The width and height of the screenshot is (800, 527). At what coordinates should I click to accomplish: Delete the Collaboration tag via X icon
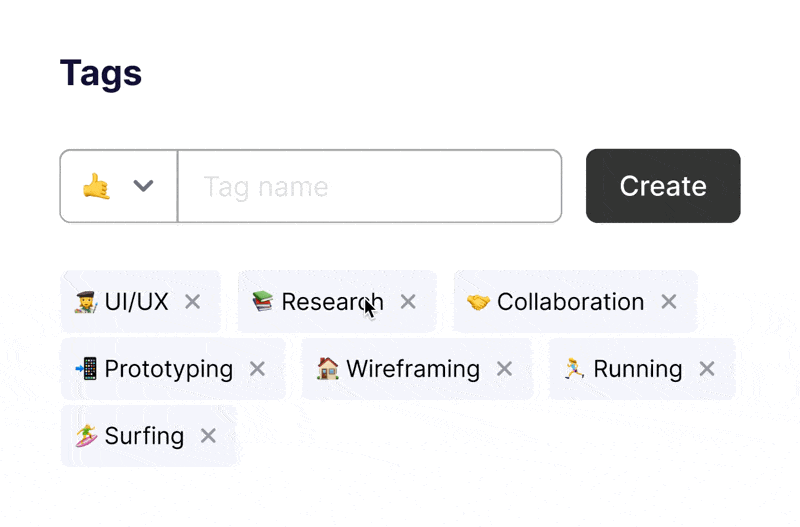669,302
